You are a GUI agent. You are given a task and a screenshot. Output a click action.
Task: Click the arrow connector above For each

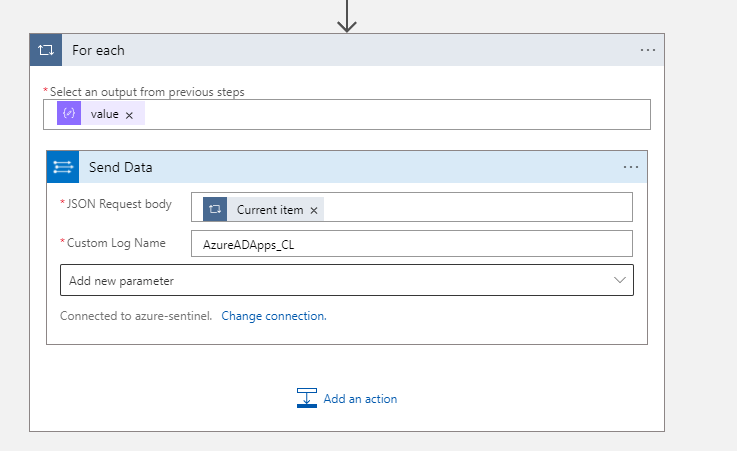[347, 16]
